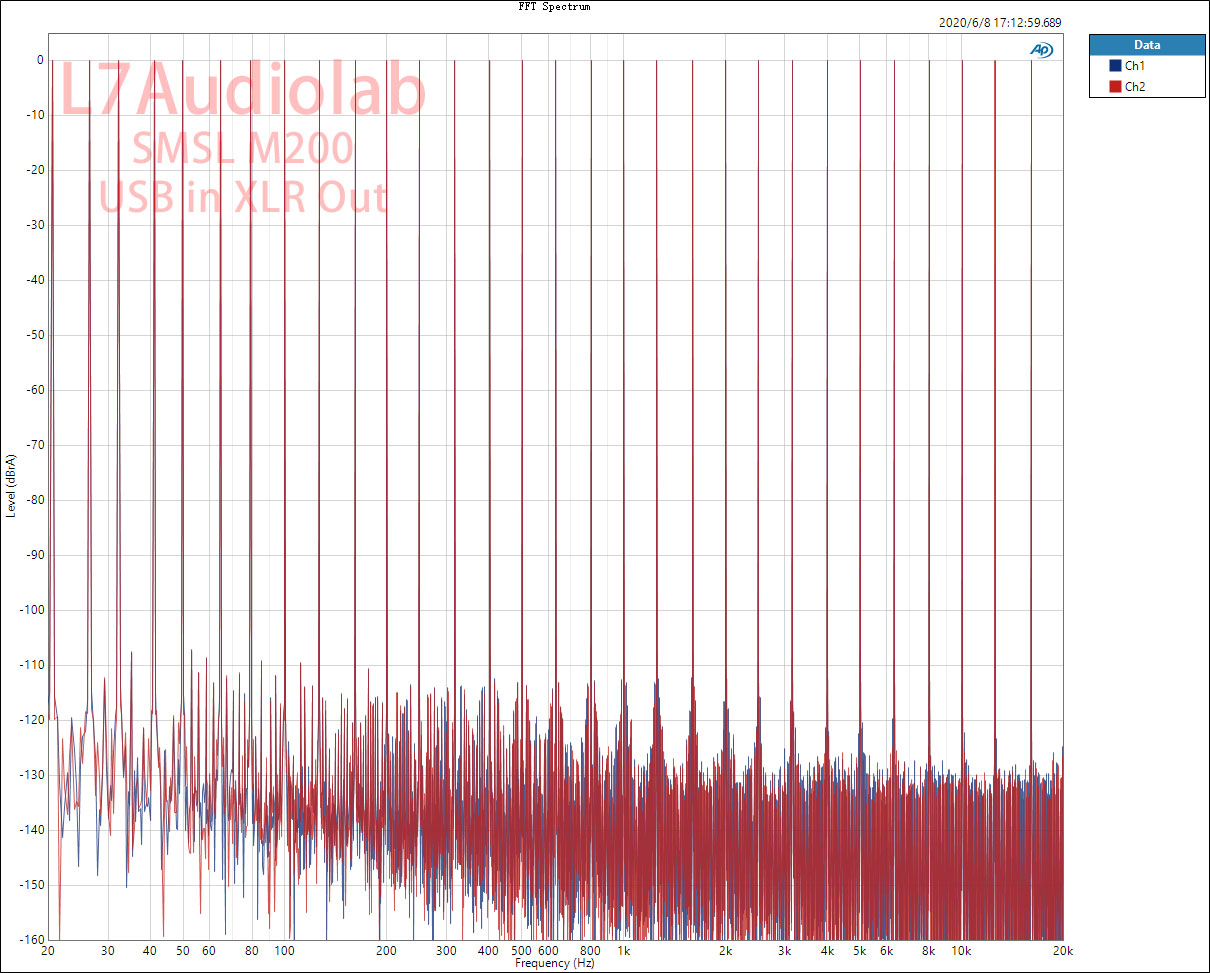Image resolution: width=1210 pixels, height=973 pixels.
Task: Click the 200 frequency axis tick label
Action: tap(386, 950)
